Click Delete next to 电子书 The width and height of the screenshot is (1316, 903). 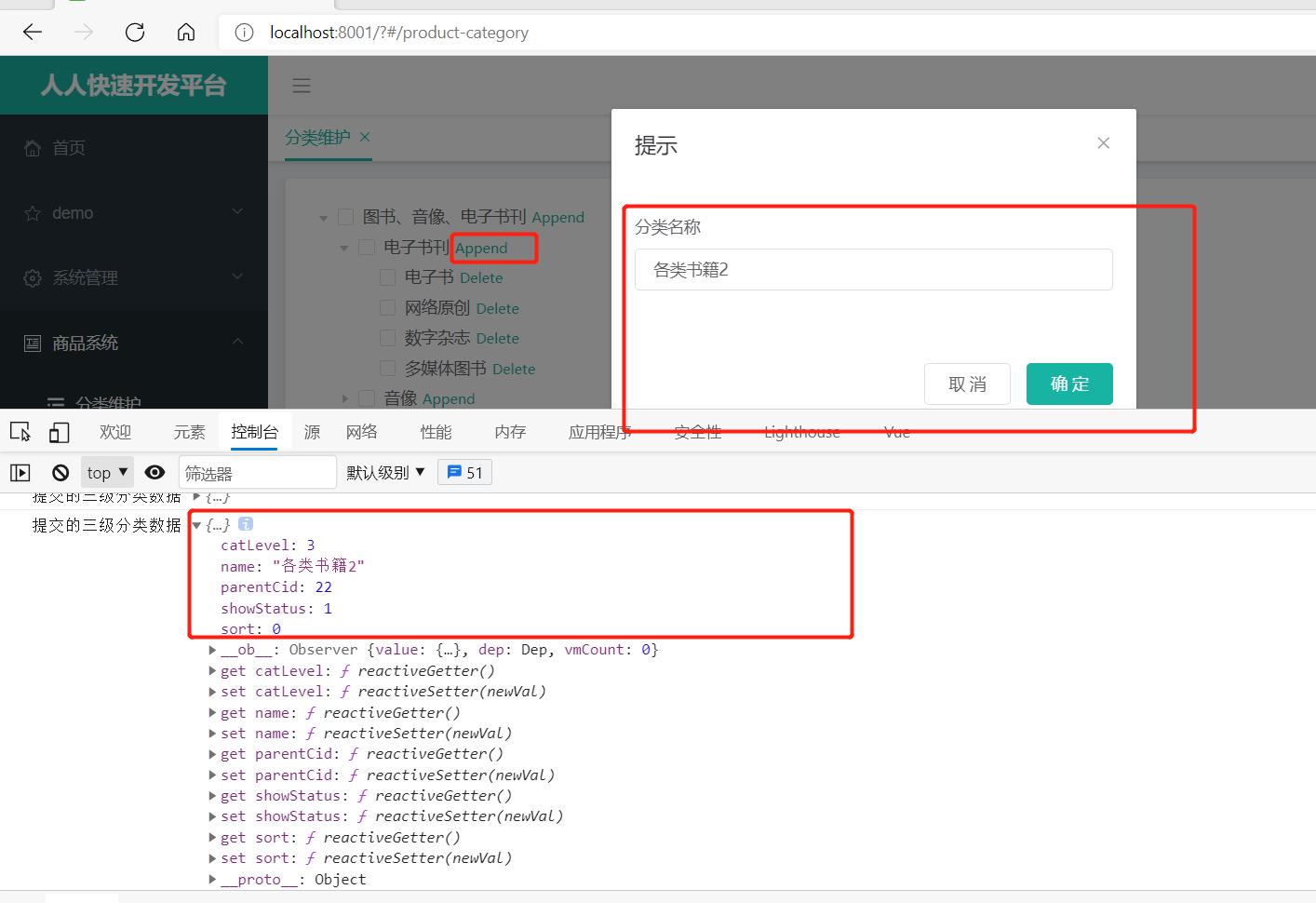coord(481,277)
